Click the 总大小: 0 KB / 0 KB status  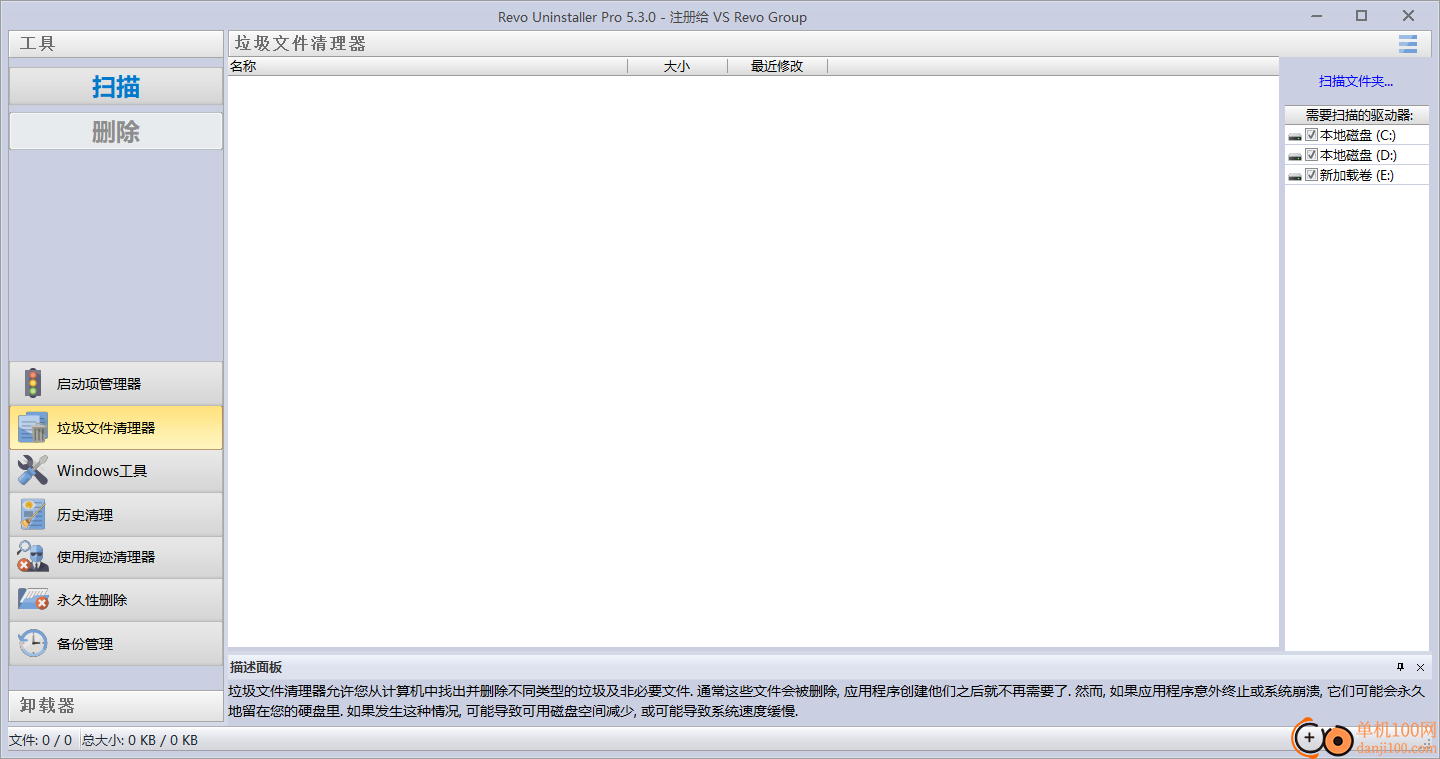pyautogui.click(x=140, y=740)
